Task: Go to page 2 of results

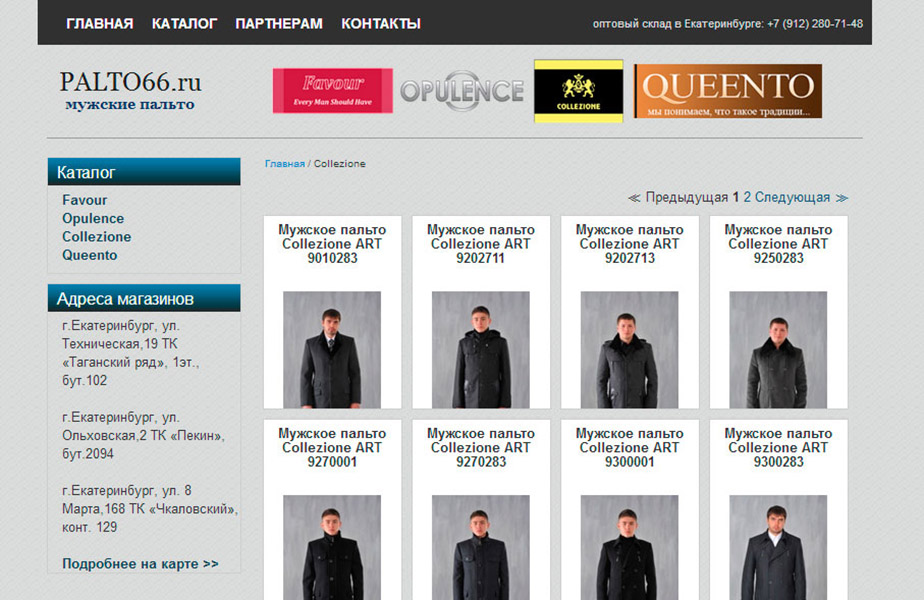Action: click(x=747, y=197)
